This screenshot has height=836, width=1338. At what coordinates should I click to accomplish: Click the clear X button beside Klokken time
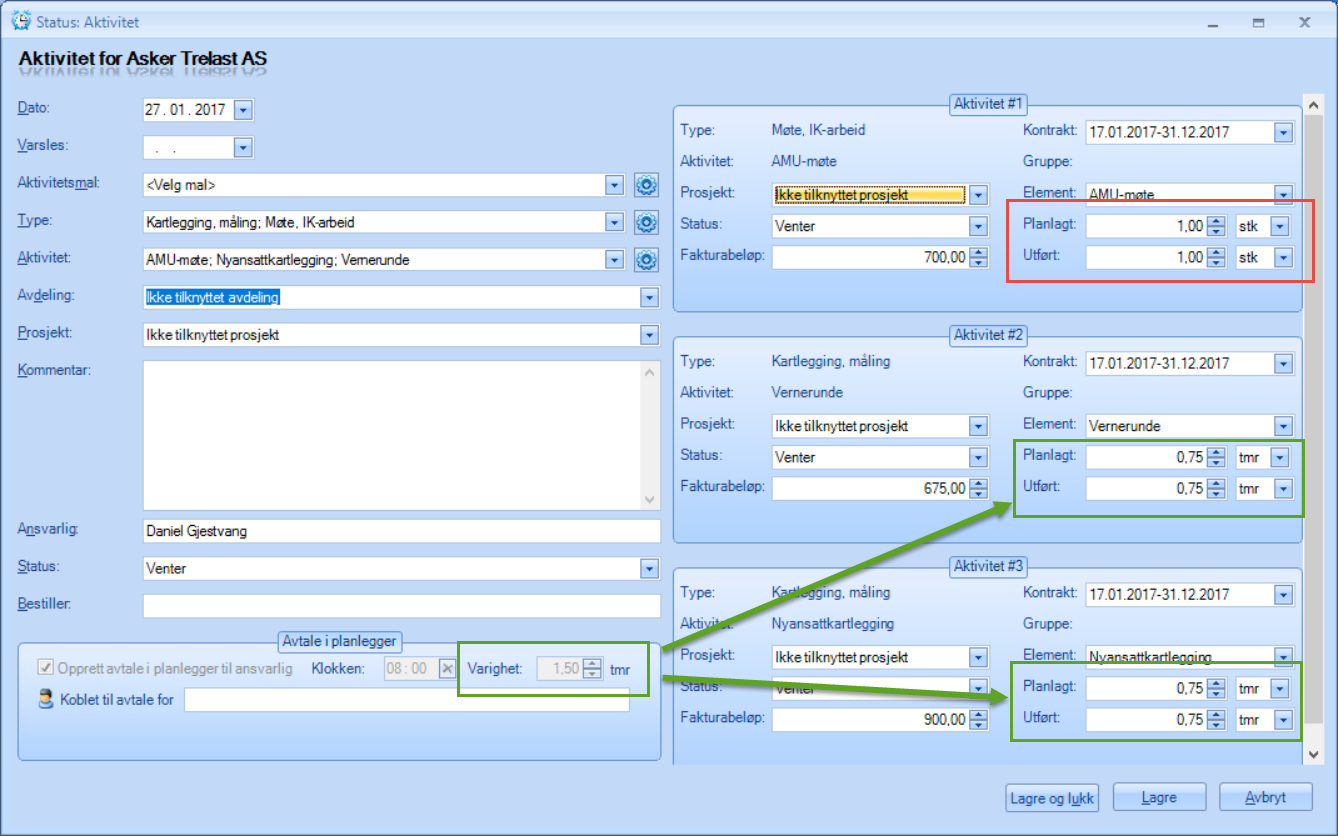pos(447,668)
